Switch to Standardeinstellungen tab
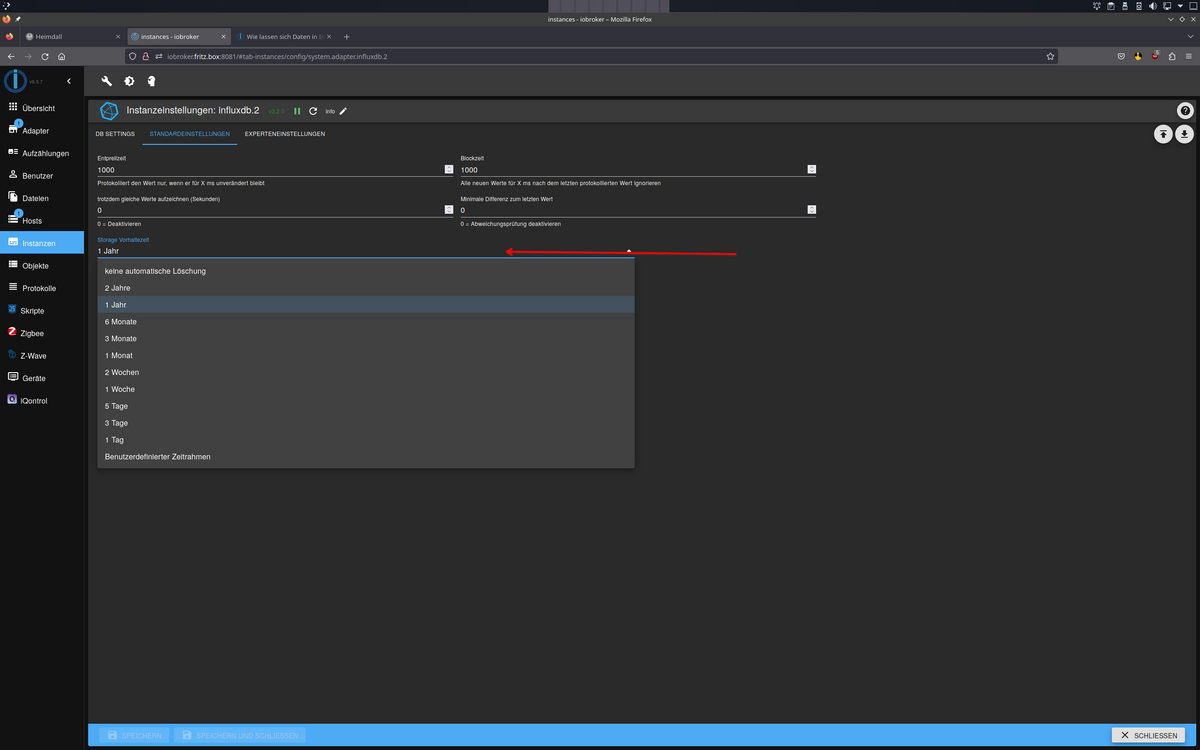This screenshot has height=750, width=1200. [x=190, y=133]
